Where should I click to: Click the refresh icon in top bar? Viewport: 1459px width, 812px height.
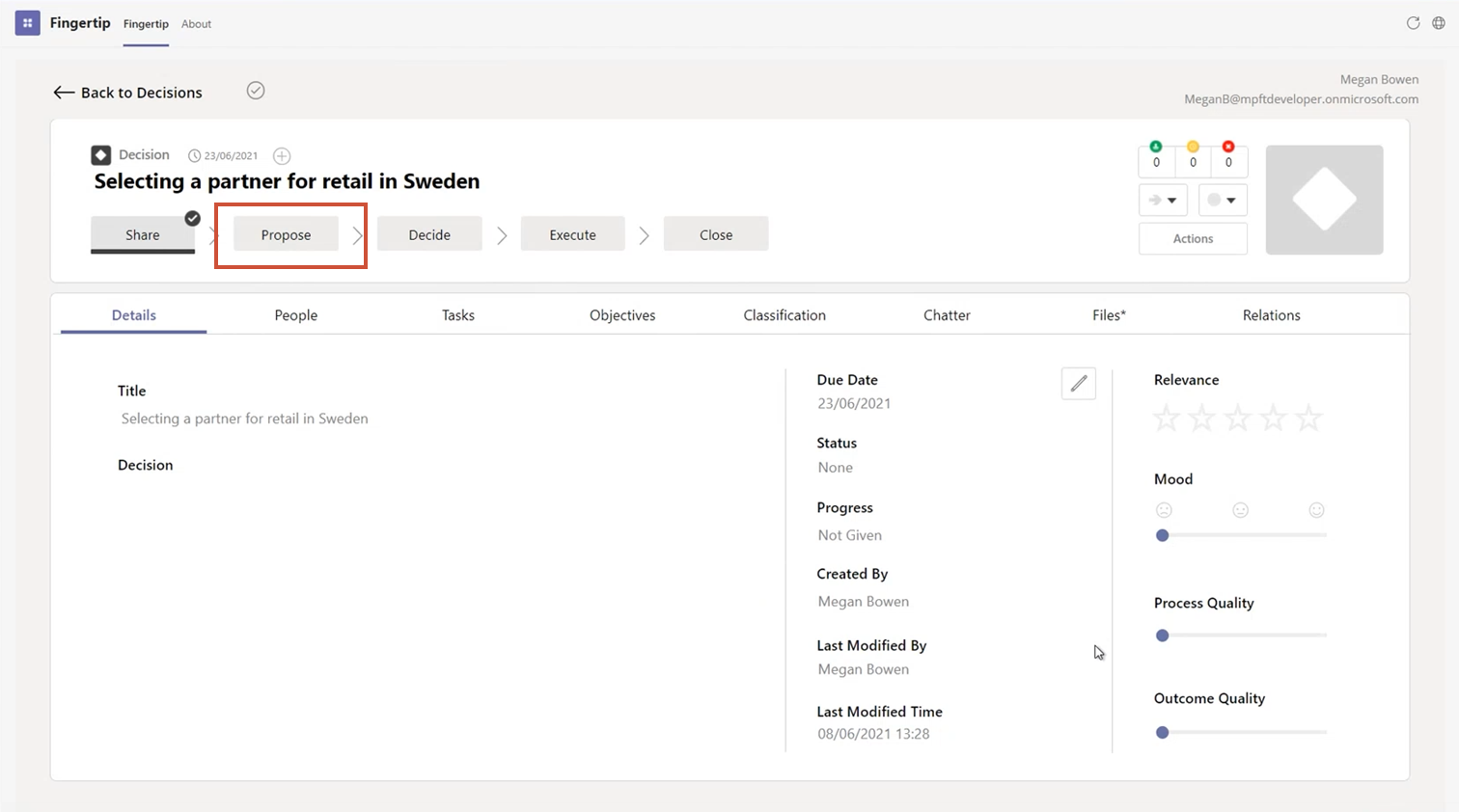tap(1413, 23)
